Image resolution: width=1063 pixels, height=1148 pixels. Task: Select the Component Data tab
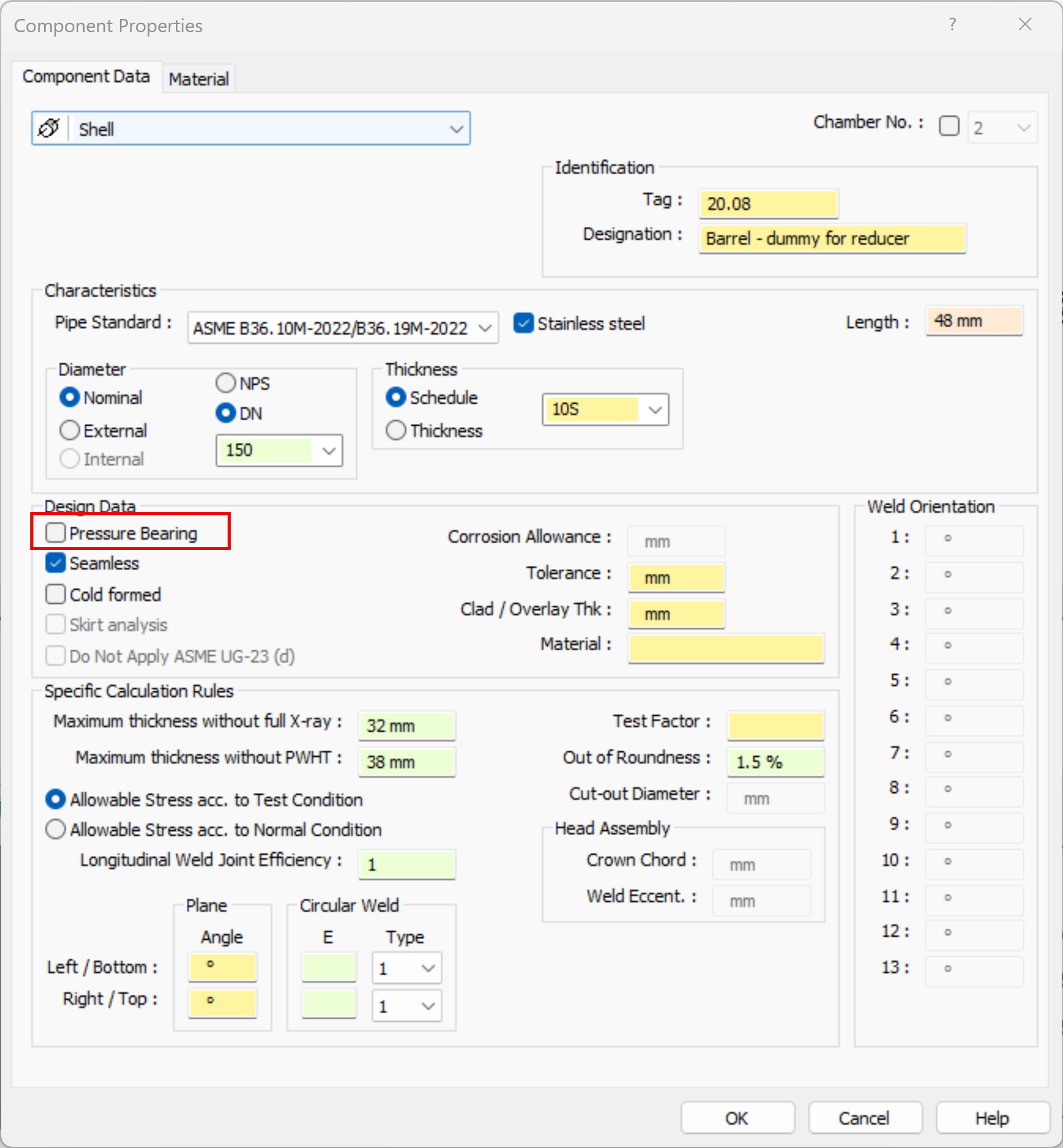point(86,76)
